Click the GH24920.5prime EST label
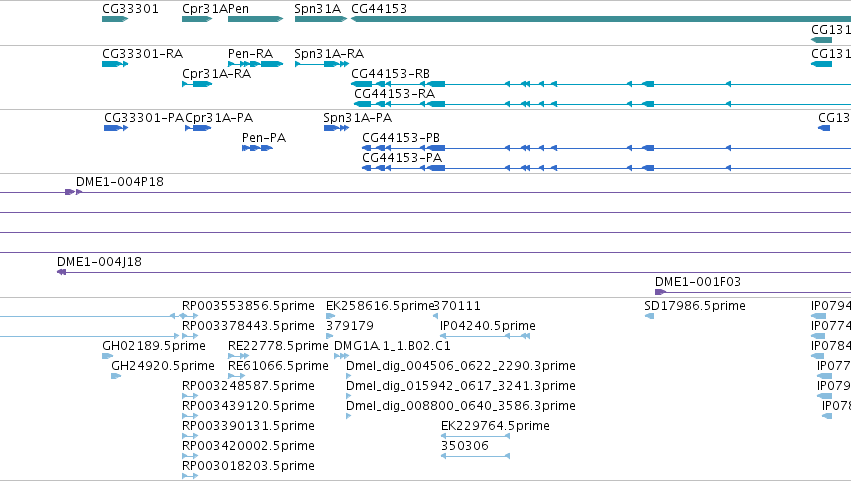 tap(163, 366)
